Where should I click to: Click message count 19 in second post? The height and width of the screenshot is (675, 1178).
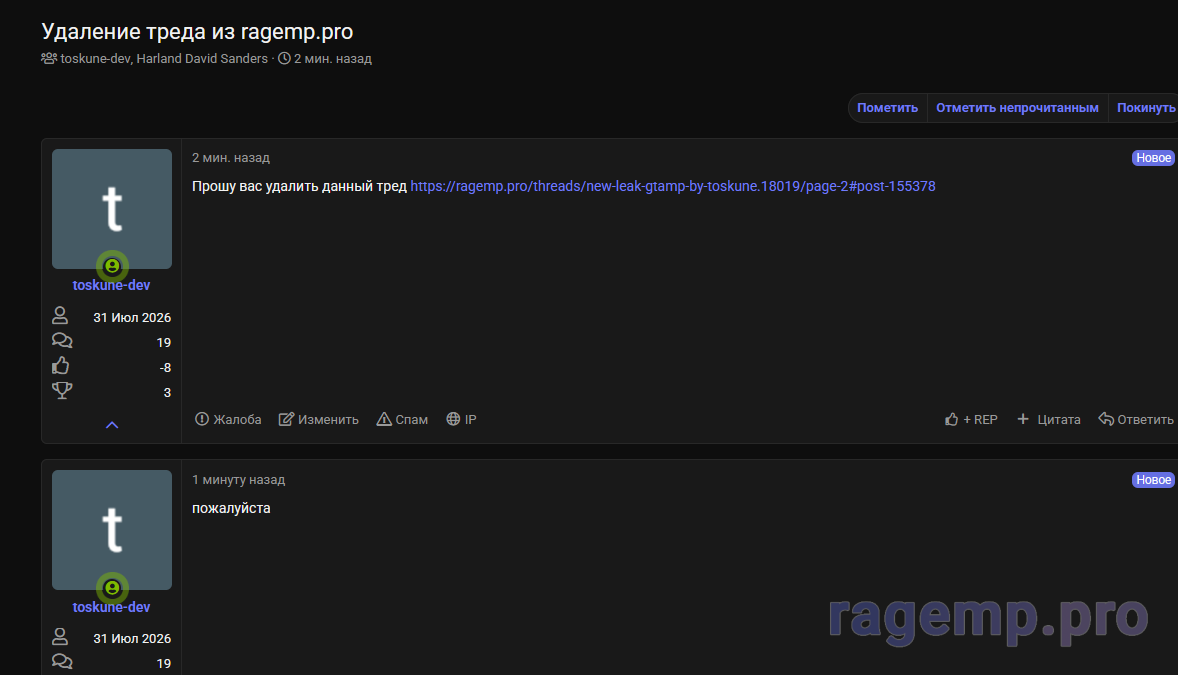pyautogui.click(x=164, y=664)
